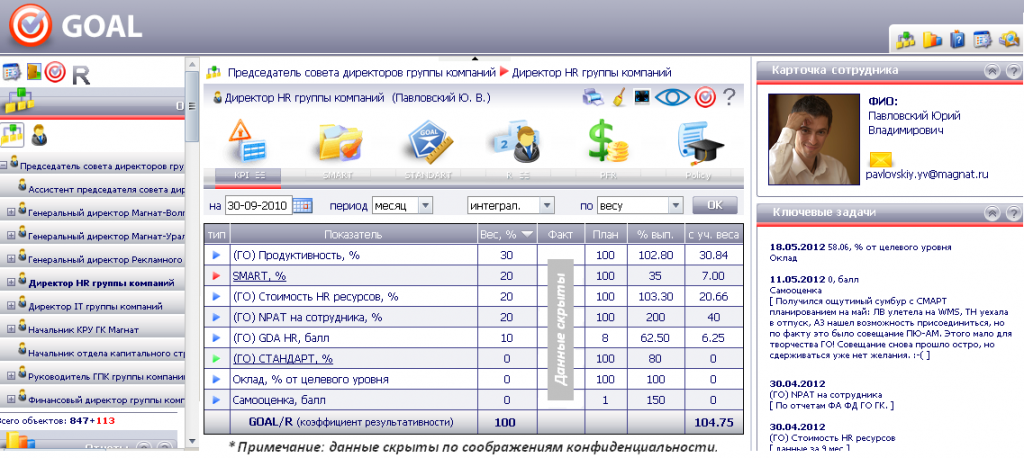Switch to the STANDART tab
Image resolution: width=1024 pixels, height=458 pixels.
point(428,175)
